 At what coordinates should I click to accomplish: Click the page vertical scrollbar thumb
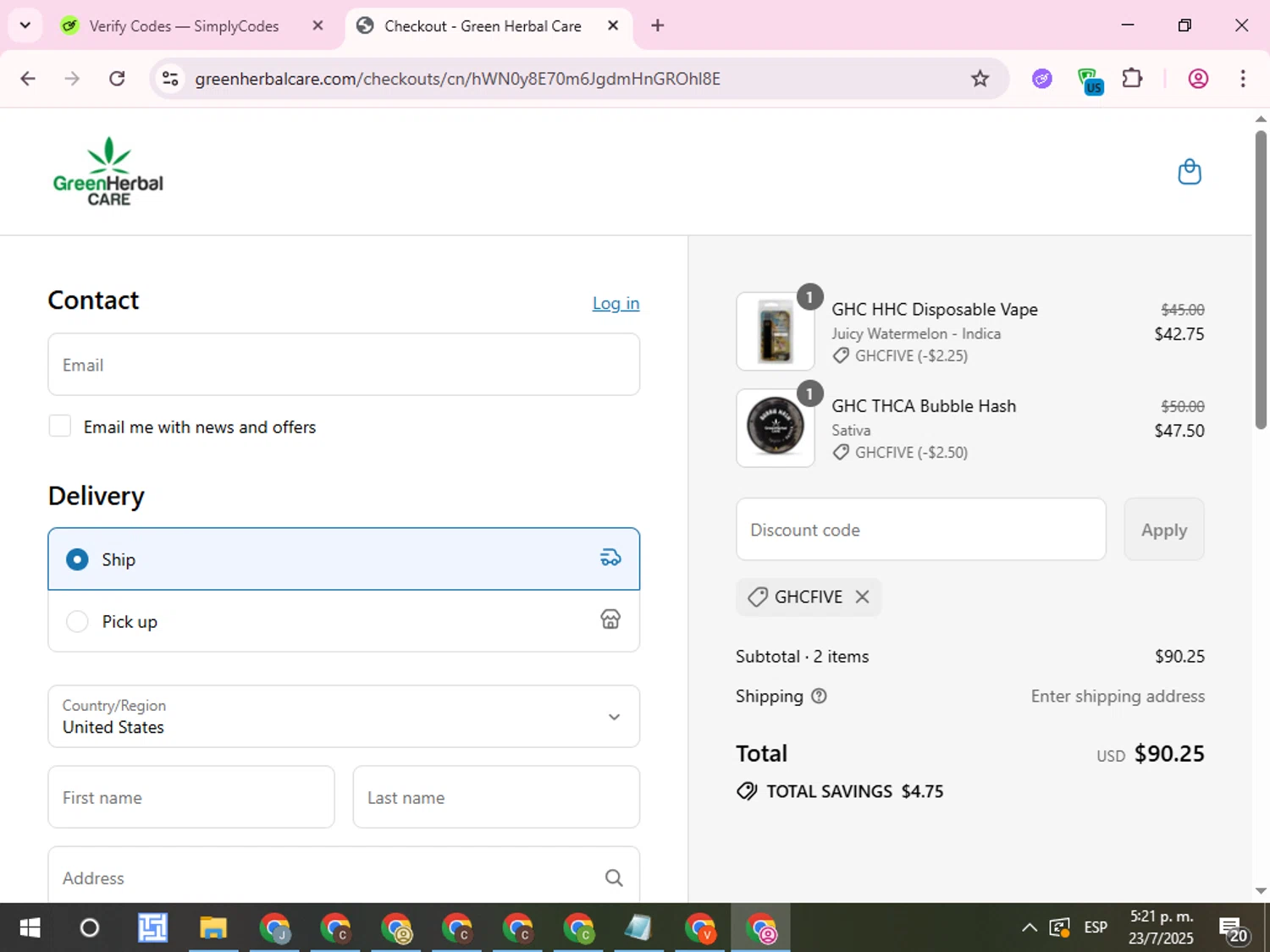(x=1261, y=279)
